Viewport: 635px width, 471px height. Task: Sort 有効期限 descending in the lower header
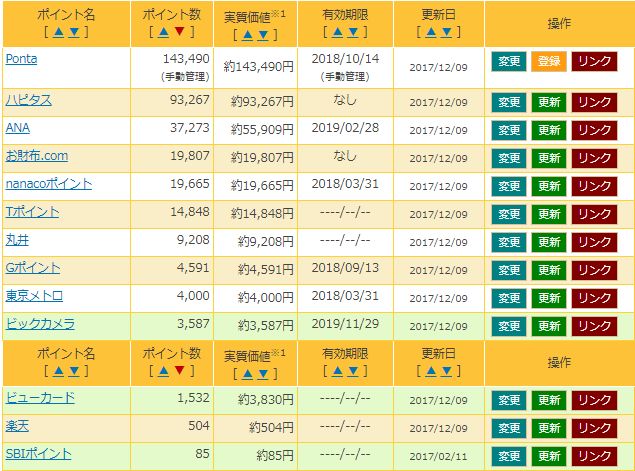pos(353,371)
